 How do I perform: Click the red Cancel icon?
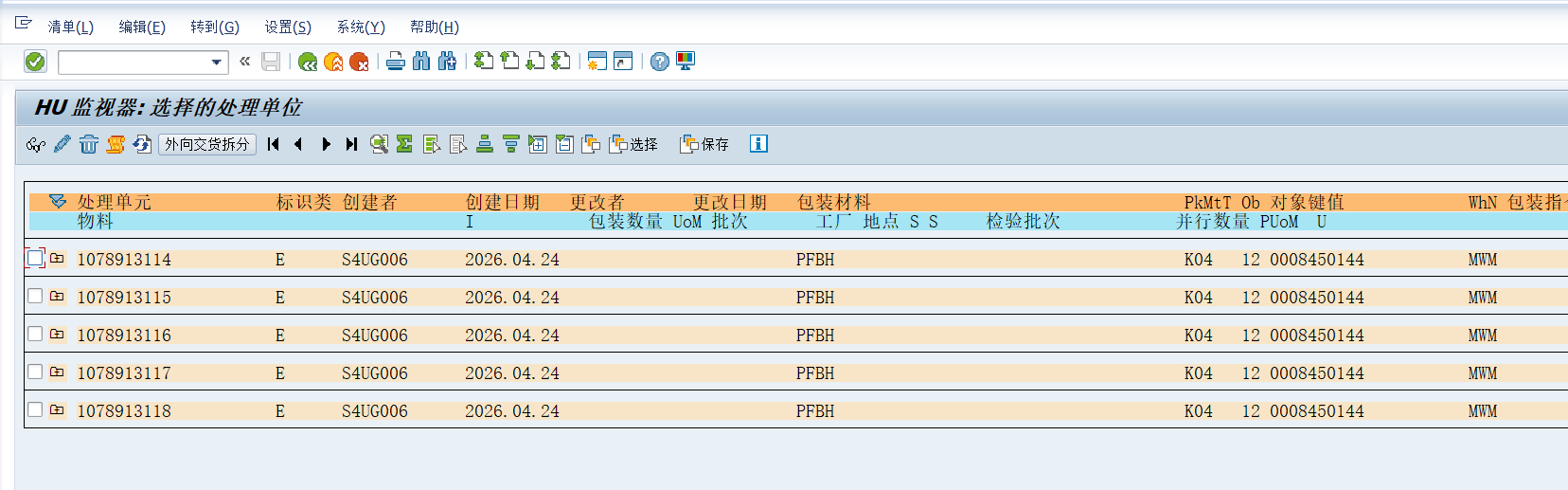359,62
